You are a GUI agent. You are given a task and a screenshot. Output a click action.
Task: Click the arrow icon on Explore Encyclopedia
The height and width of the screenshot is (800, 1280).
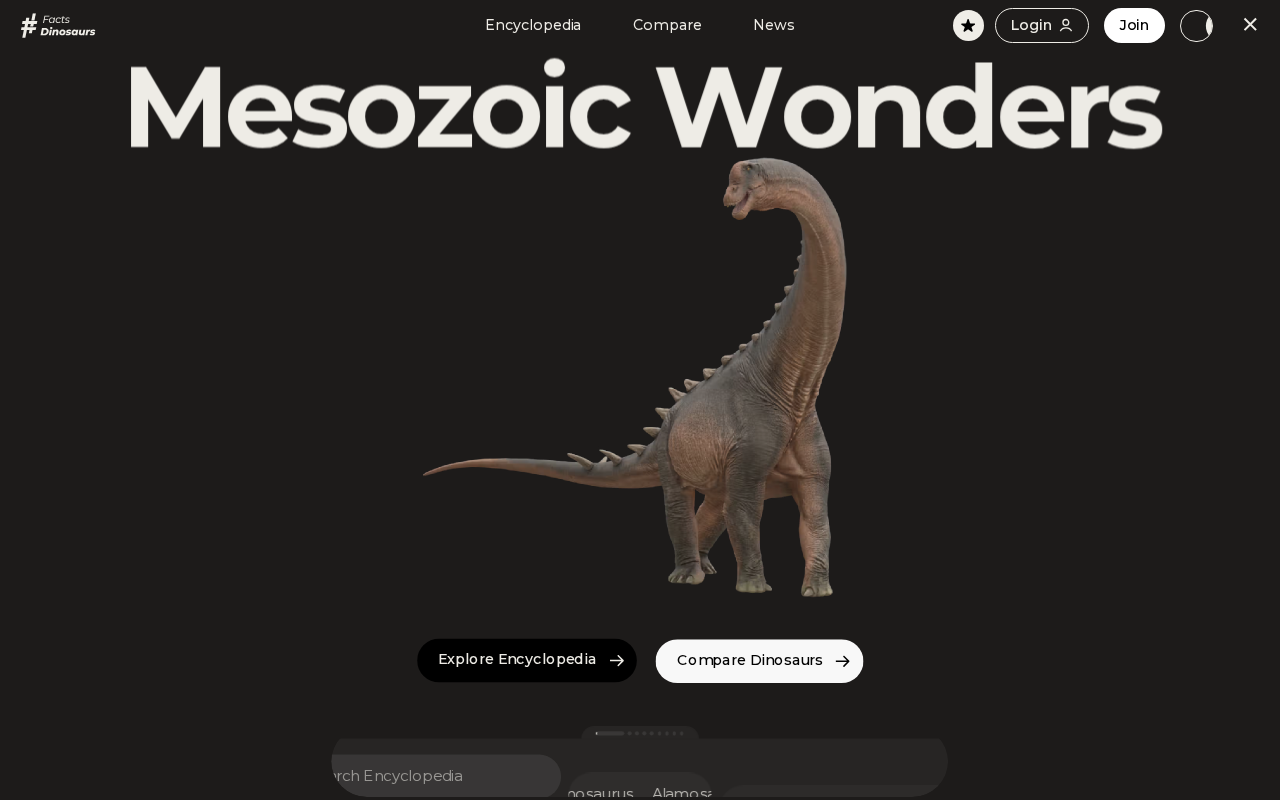(616, 661)
